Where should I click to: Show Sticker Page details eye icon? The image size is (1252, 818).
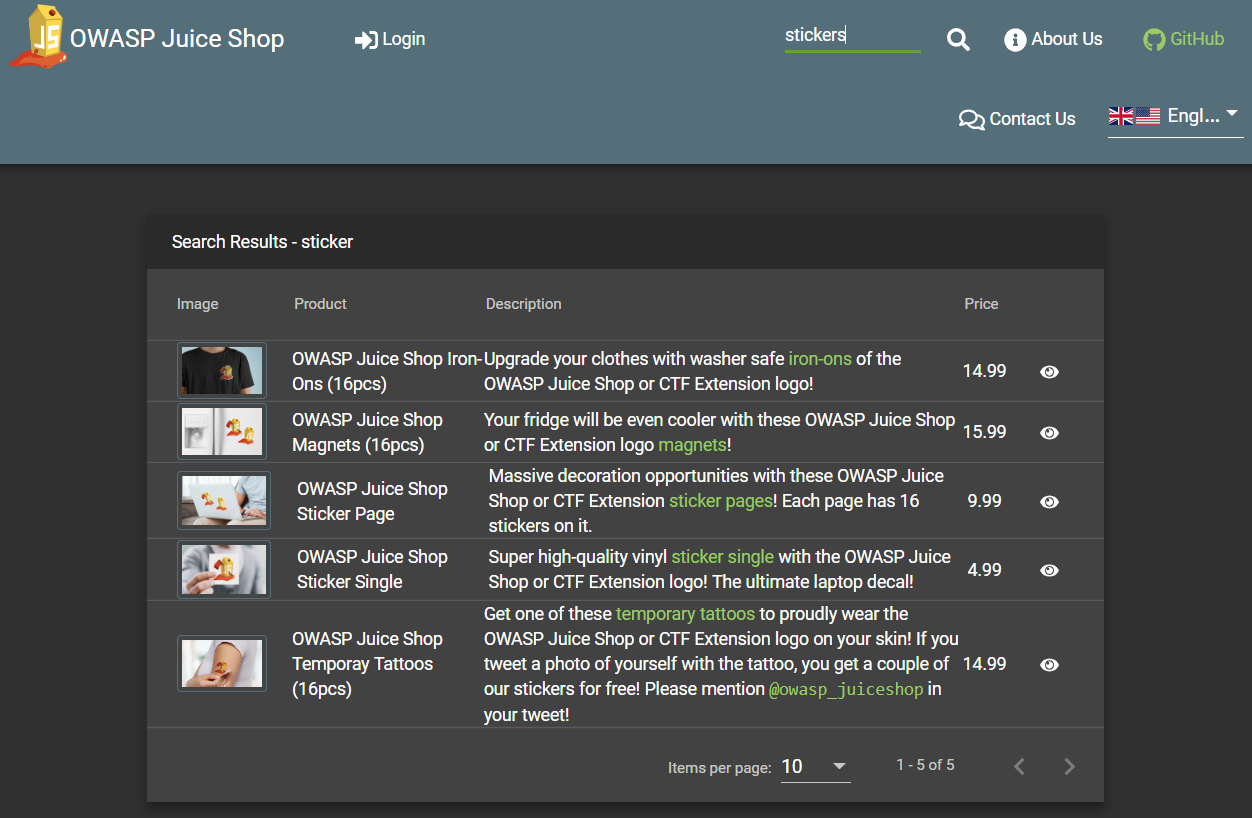pos(1049,502)
